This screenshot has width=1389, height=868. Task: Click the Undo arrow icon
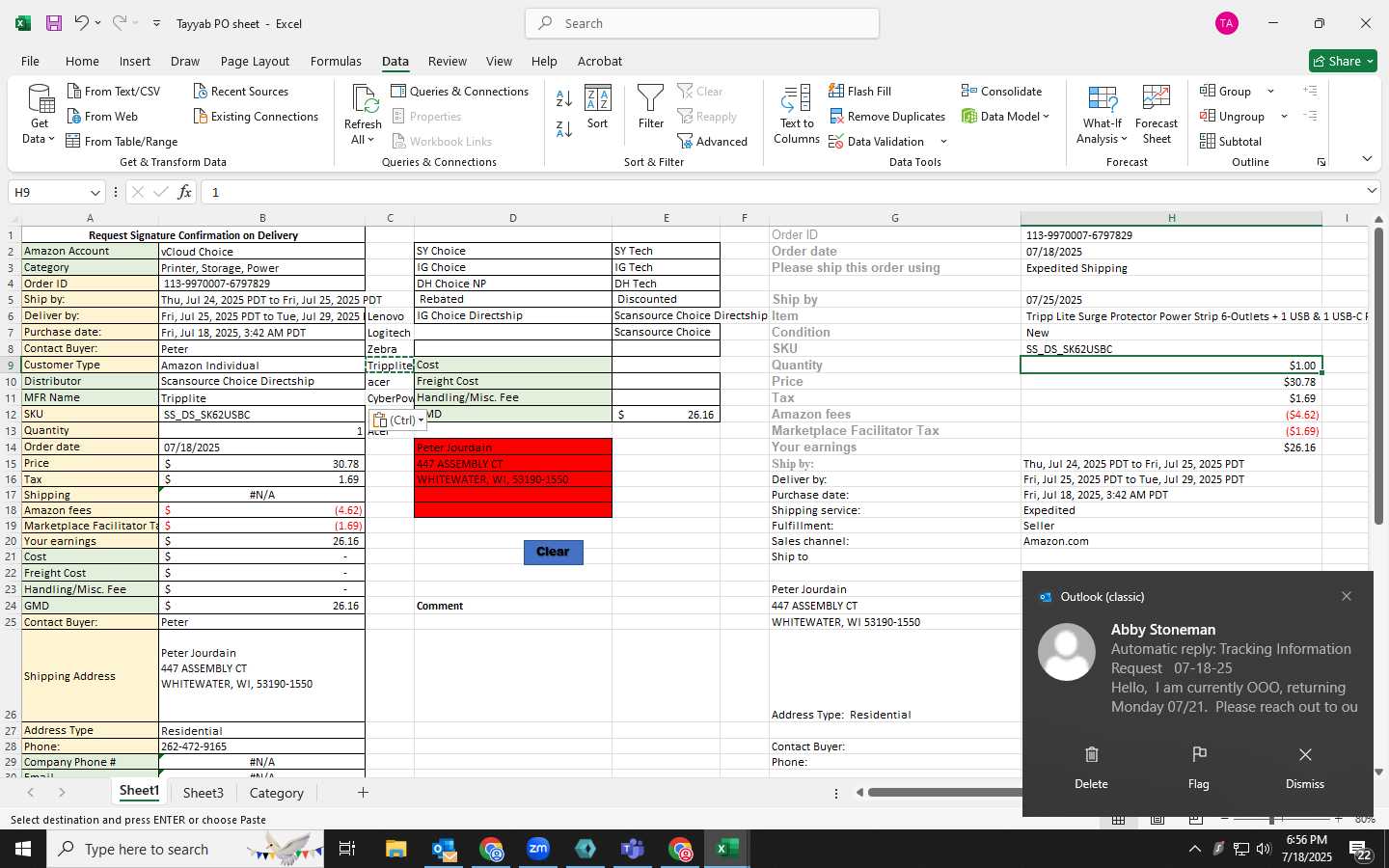[x=83, y=23]
